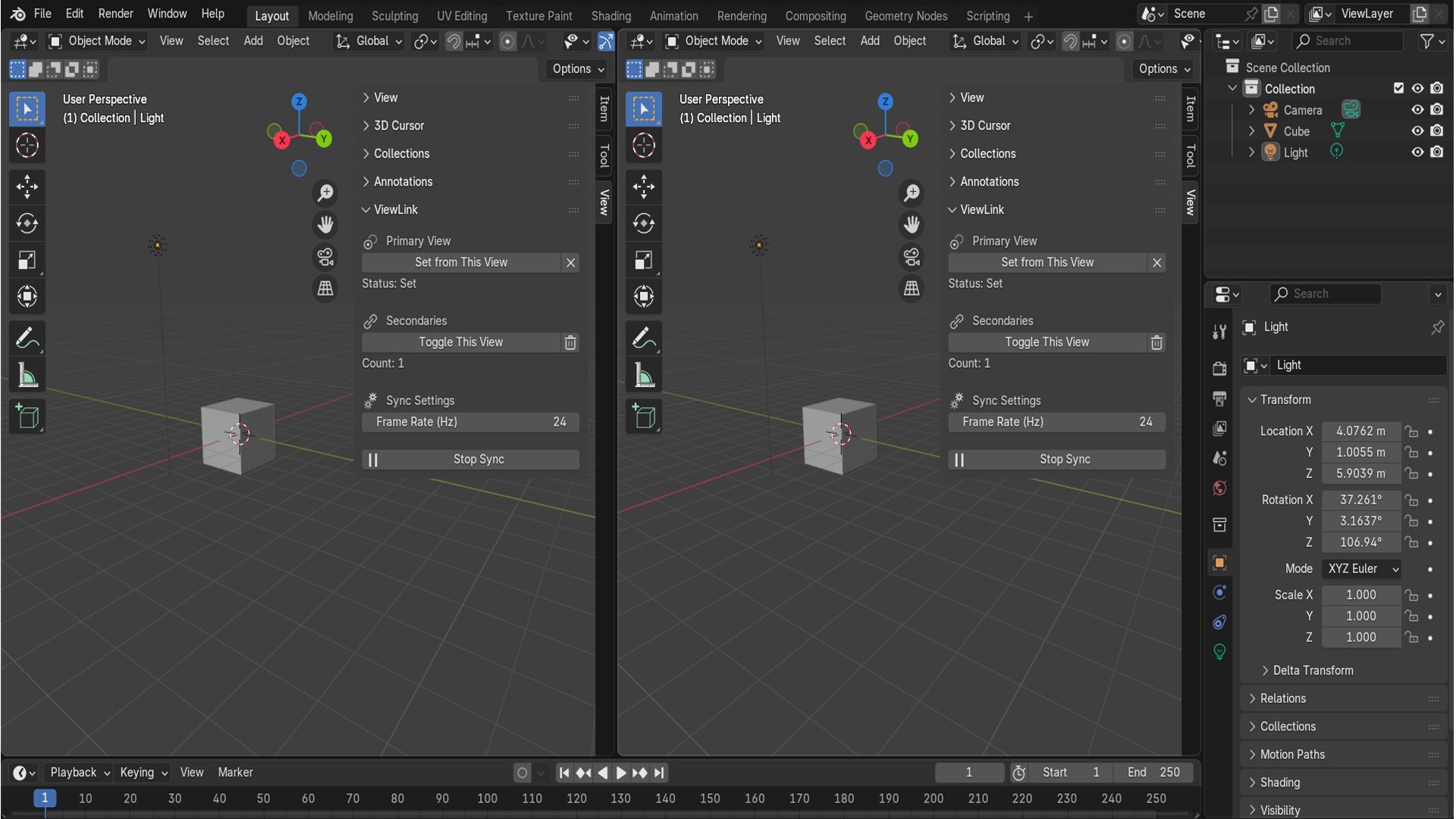Disable Light in renders
The image size is (1456, 819).
(x=1436, y=152)
